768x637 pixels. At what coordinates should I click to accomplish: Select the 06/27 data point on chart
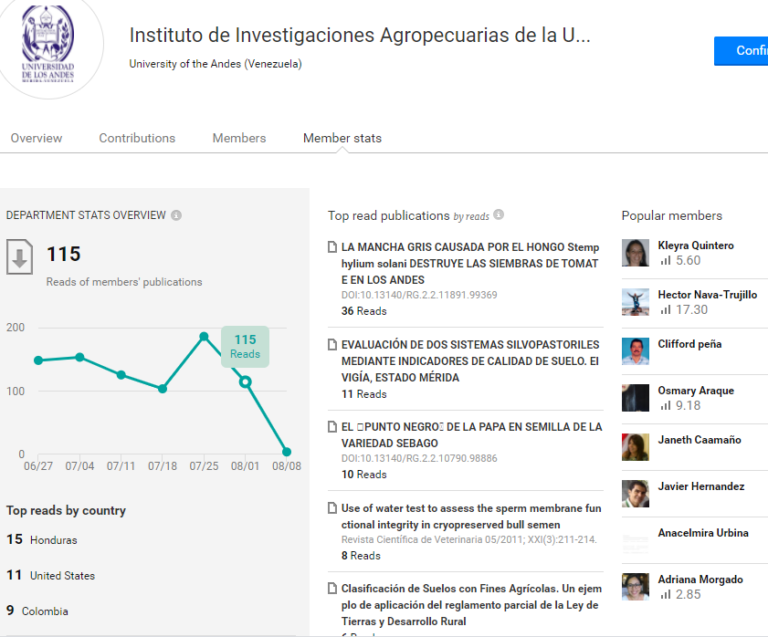click(38, 360)
